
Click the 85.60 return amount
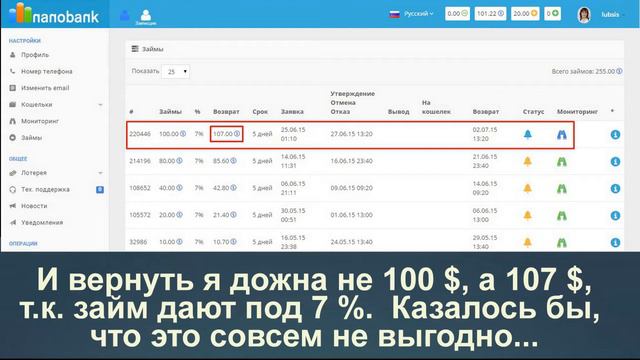224,161
